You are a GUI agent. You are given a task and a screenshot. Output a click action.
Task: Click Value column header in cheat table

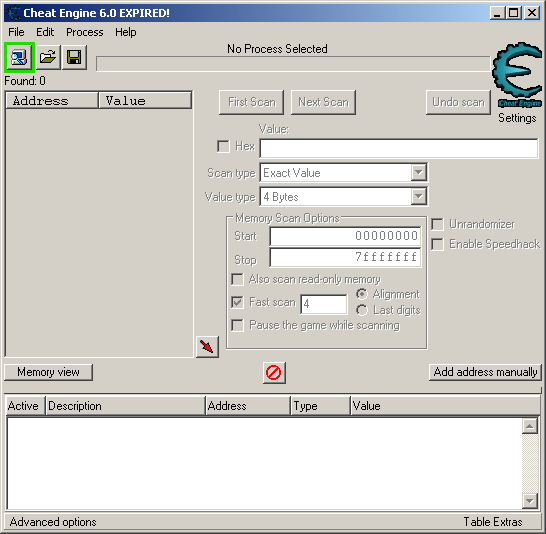(x=445, y=406)
